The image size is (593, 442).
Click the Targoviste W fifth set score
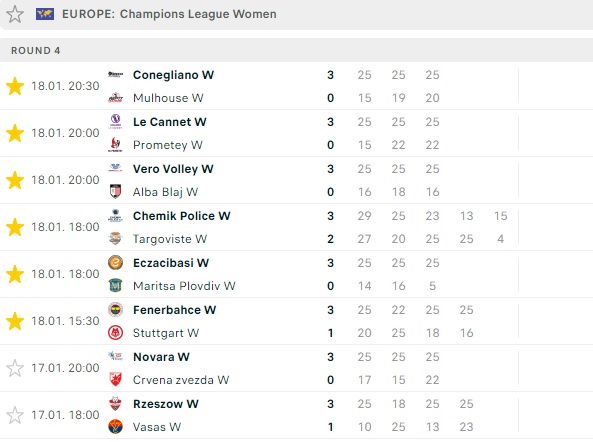500,239
